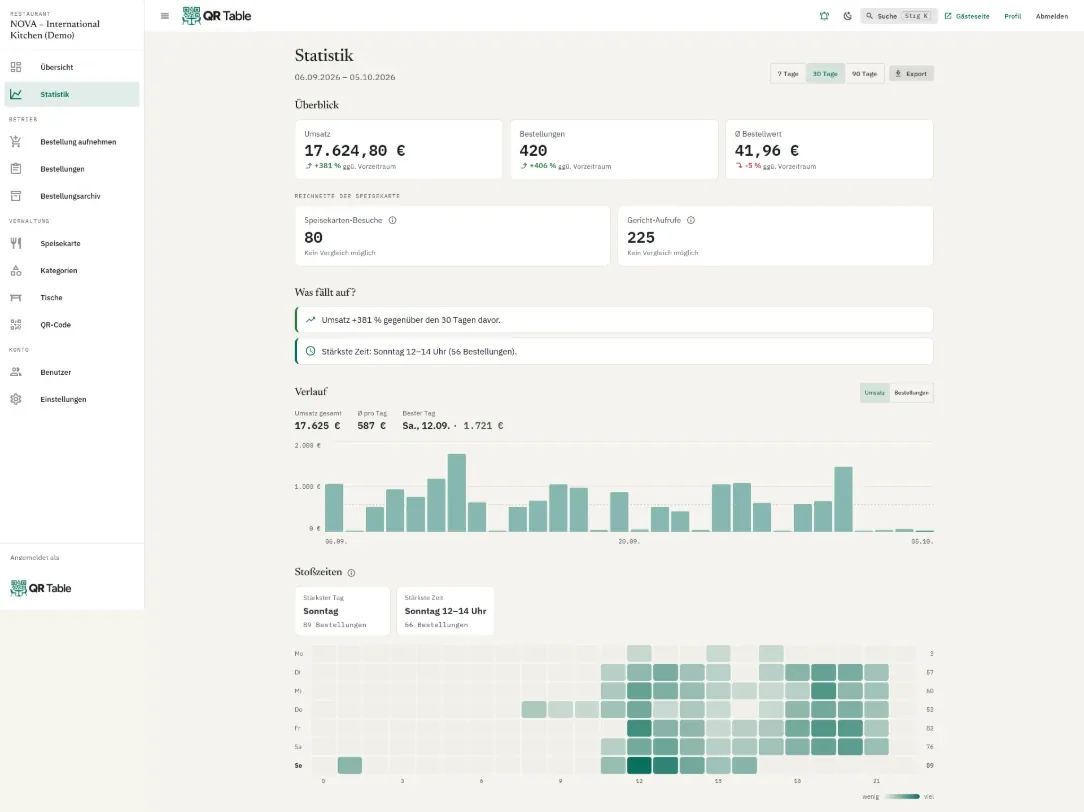1084x812 pixels.
Task: Click the Ø Bestellwert 41,96 € card
Action: (829, 150)
